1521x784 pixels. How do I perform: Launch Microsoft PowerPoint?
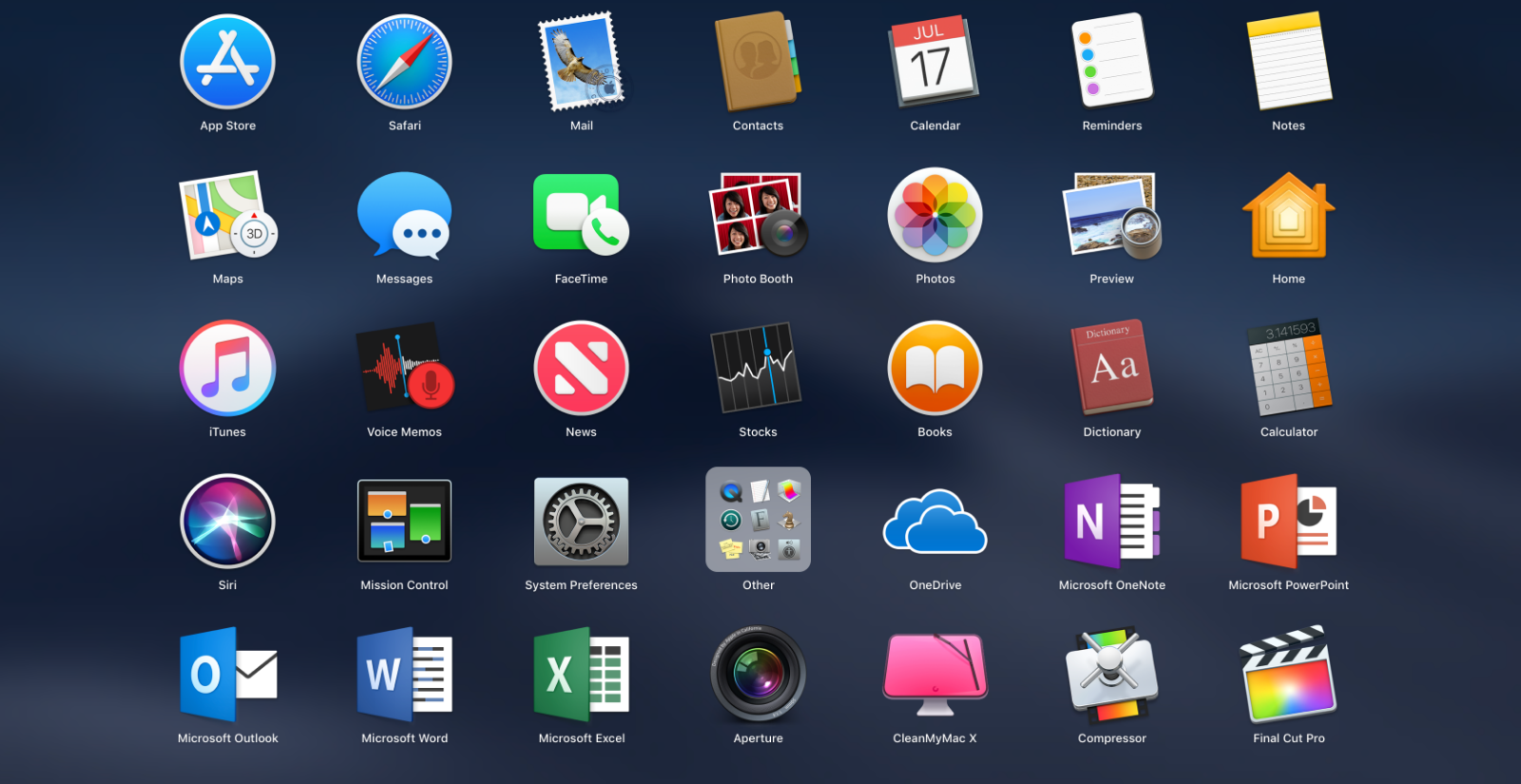1288,522
